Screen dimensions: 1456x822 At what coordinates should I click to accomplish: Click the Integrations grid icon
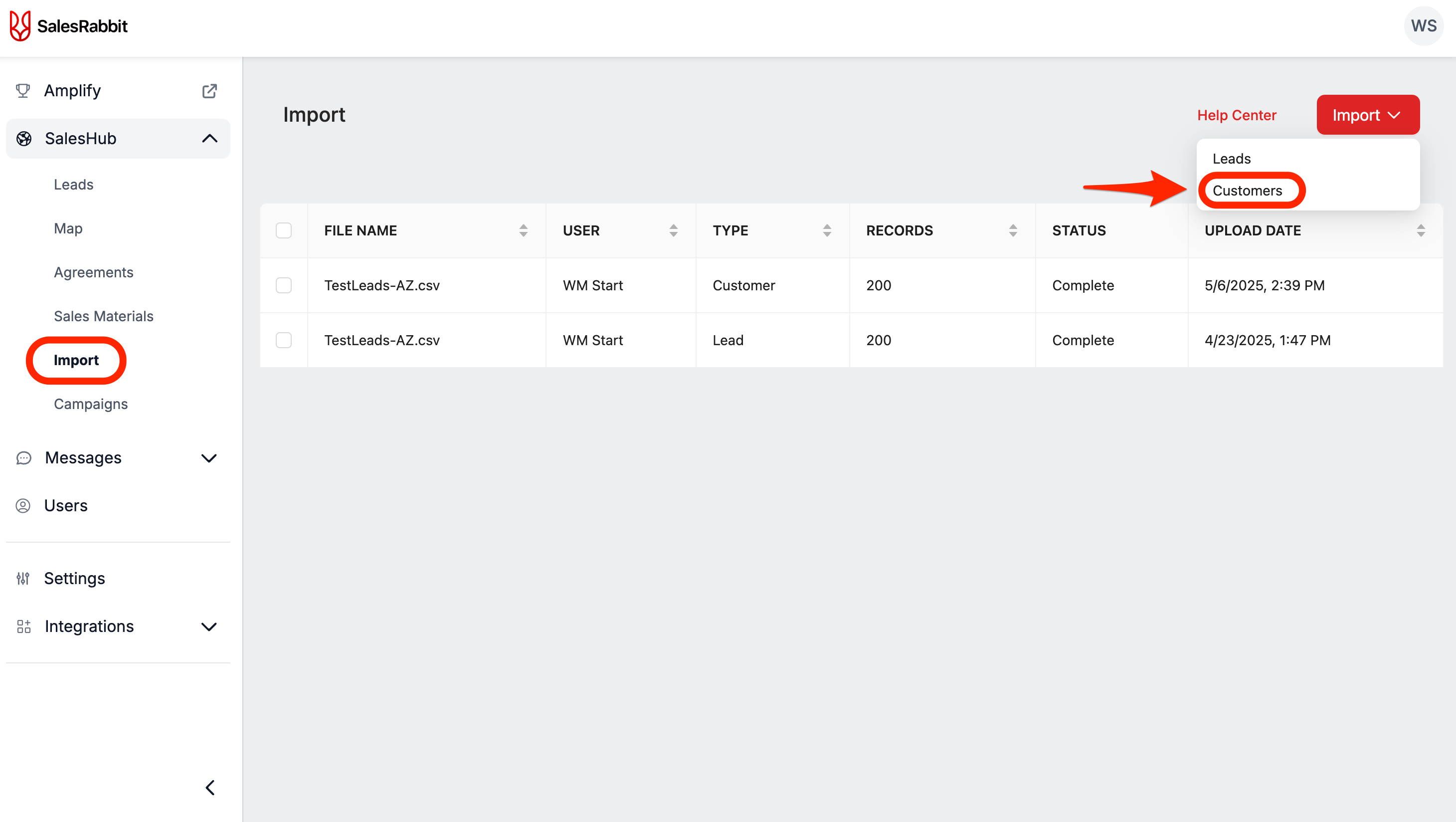point(24,626)
